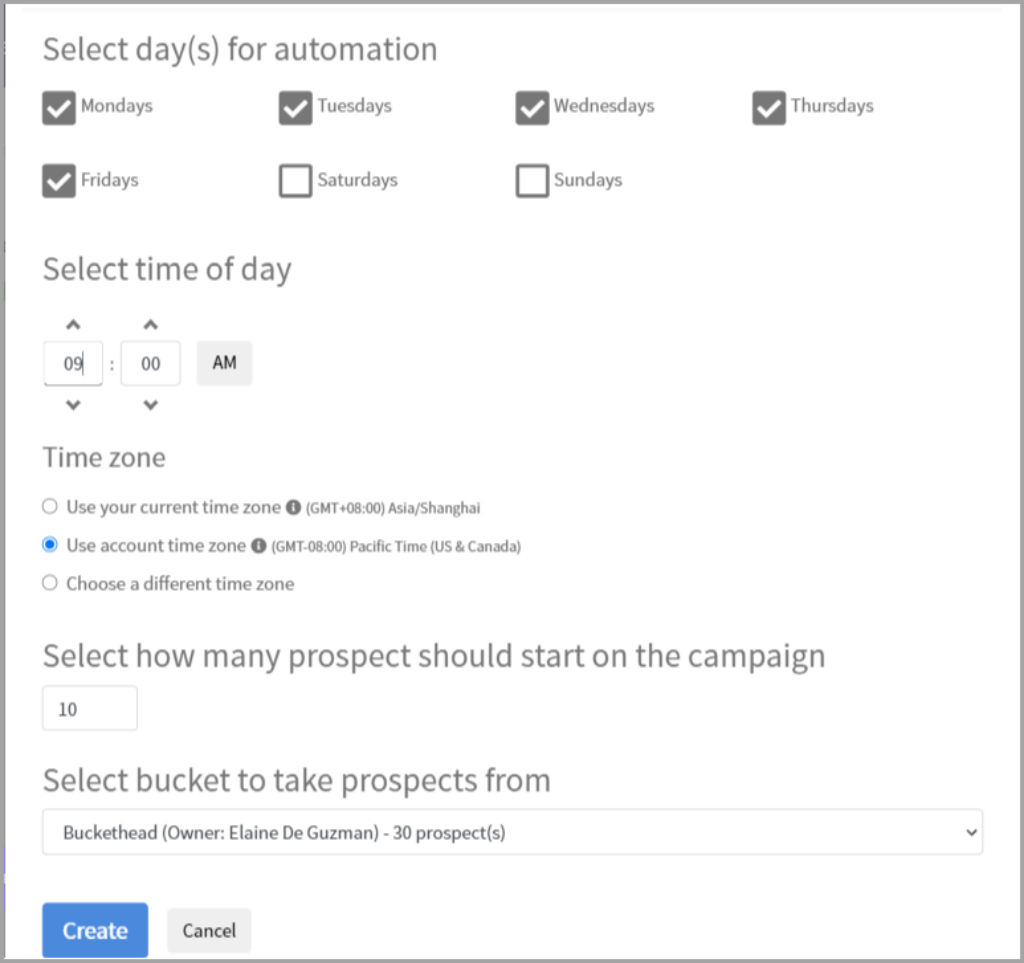Uncheck the Mondays checkbox
1024x963 pixels.
[60, 107]
